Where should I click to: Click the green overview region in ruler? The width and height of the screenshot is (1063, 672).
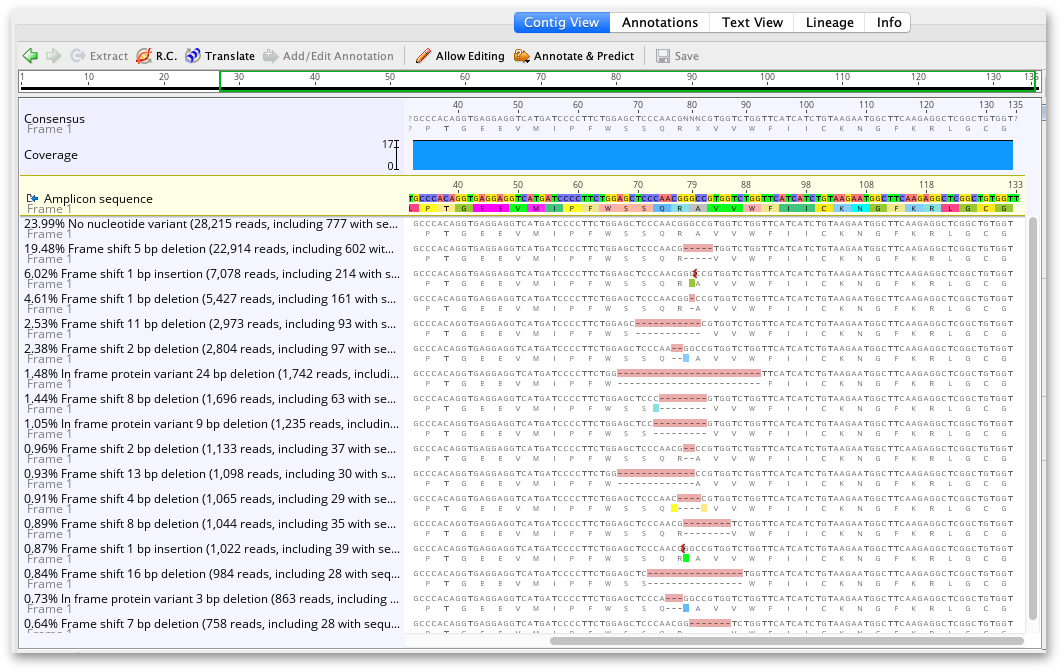click(x=628, y=81)
